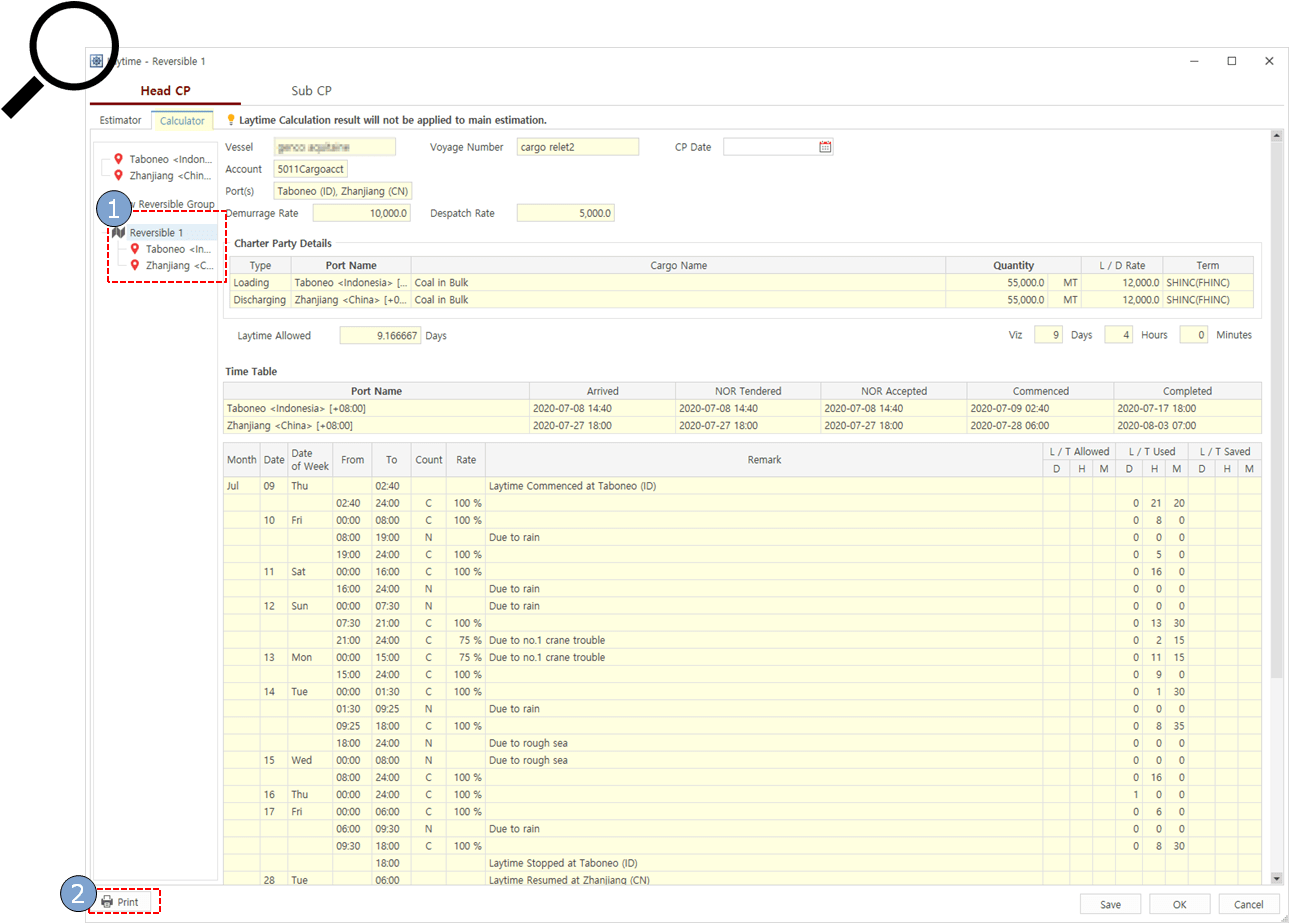Click the Despatch Rate field
This screenshot has height=924, width=1290.
(x=565, y=213)
